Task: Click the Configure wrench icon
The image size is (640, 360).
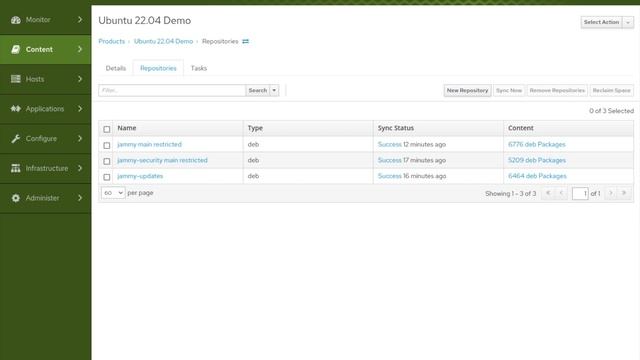Action: click(x=16, y=138)
